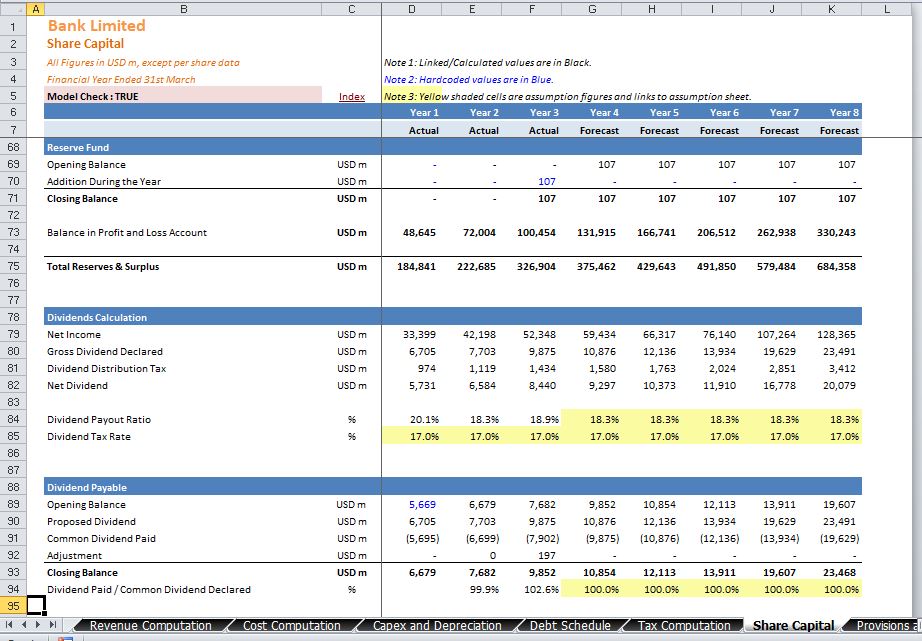Image resolution: width=922 pixels, height=641 pixels.
Task: Select row 68 header
Action: pos(13,147)
